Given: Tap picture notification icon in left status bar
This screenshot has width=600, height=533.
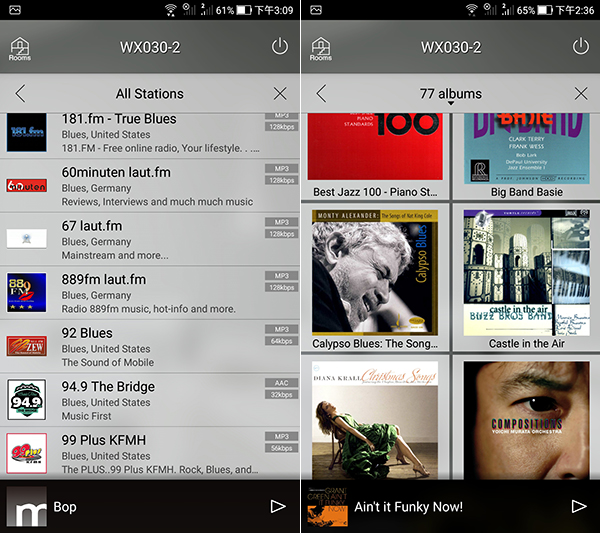Looking at the screenshot, I should 15,10.
